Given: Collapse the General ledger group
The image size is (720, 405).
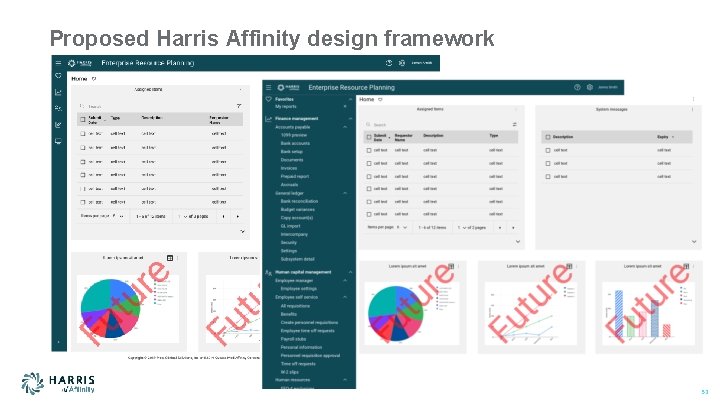Looking at the screenshot, I should tap(345, 193).
